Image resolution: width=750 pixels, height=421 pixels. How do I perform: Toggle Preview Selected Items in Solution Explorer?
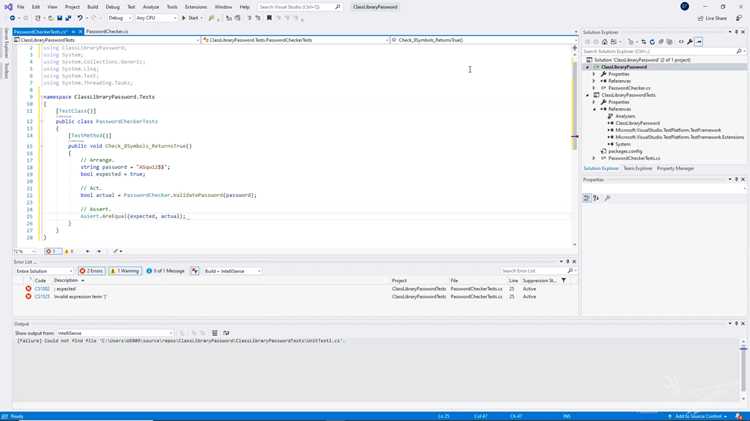coord(699,42)
